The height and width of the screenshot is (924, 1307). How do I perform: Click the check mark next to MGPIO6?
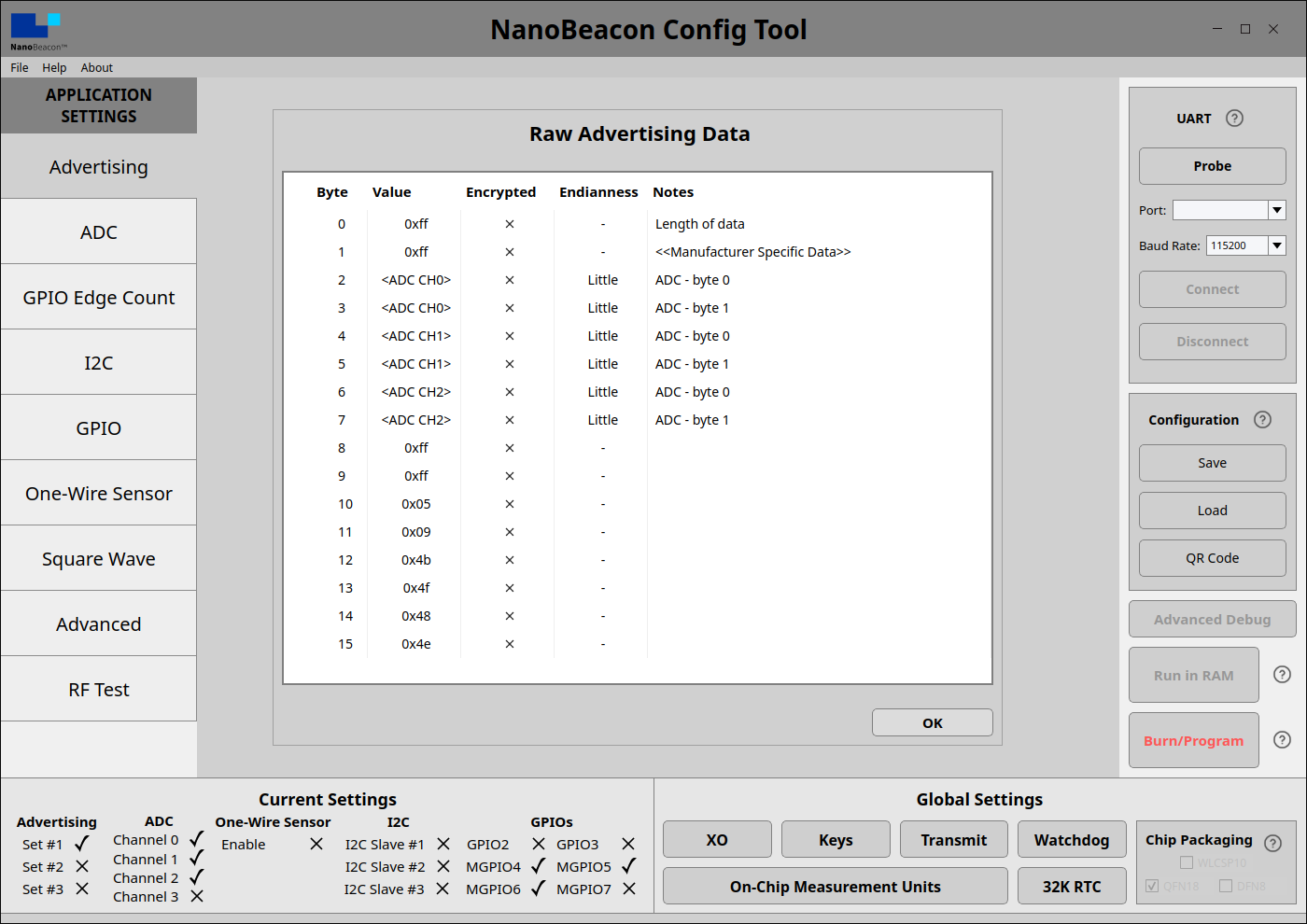click(x=539, y=889)
